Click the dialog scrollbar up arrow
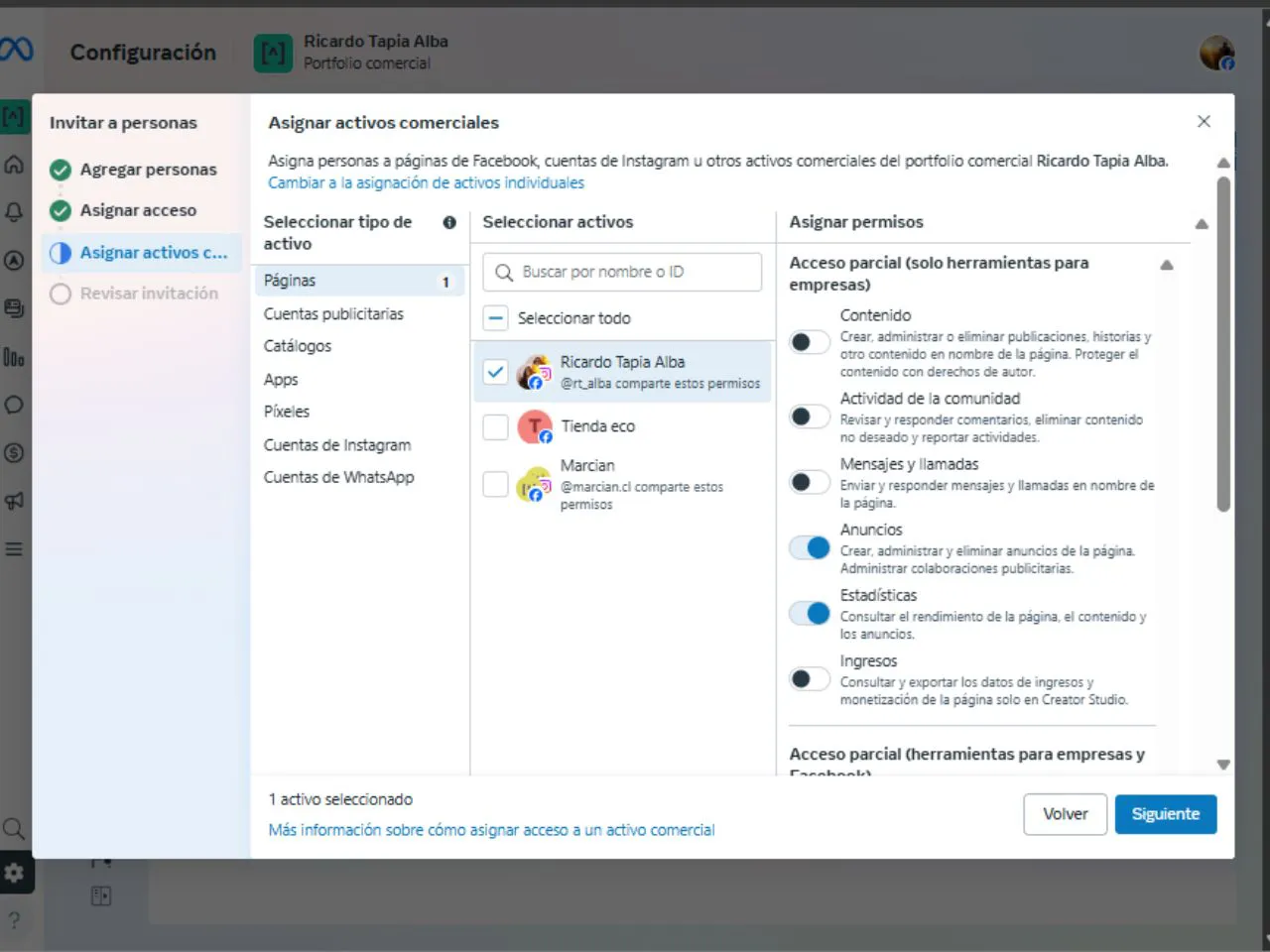The width and height of the screenshot is (1270, 952). click(x=1223, y=163)
